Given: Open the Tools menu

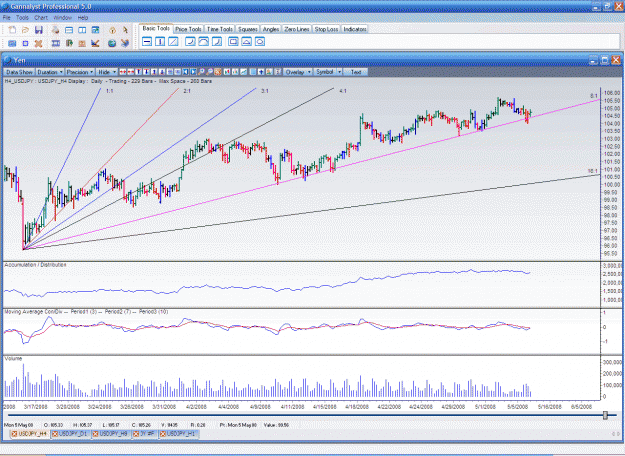Looking at the screenshot, I should [22, 18].
